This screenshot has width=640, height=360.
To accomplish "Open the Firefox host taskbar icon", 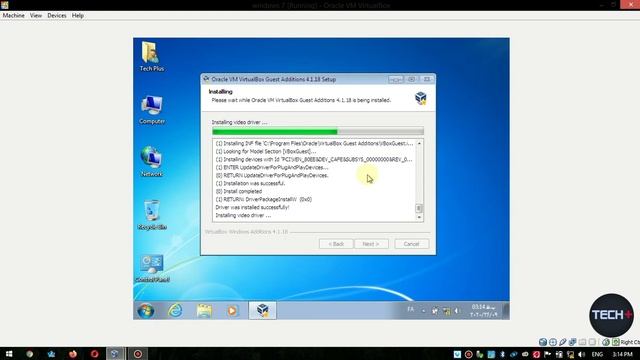I will 73,354.
